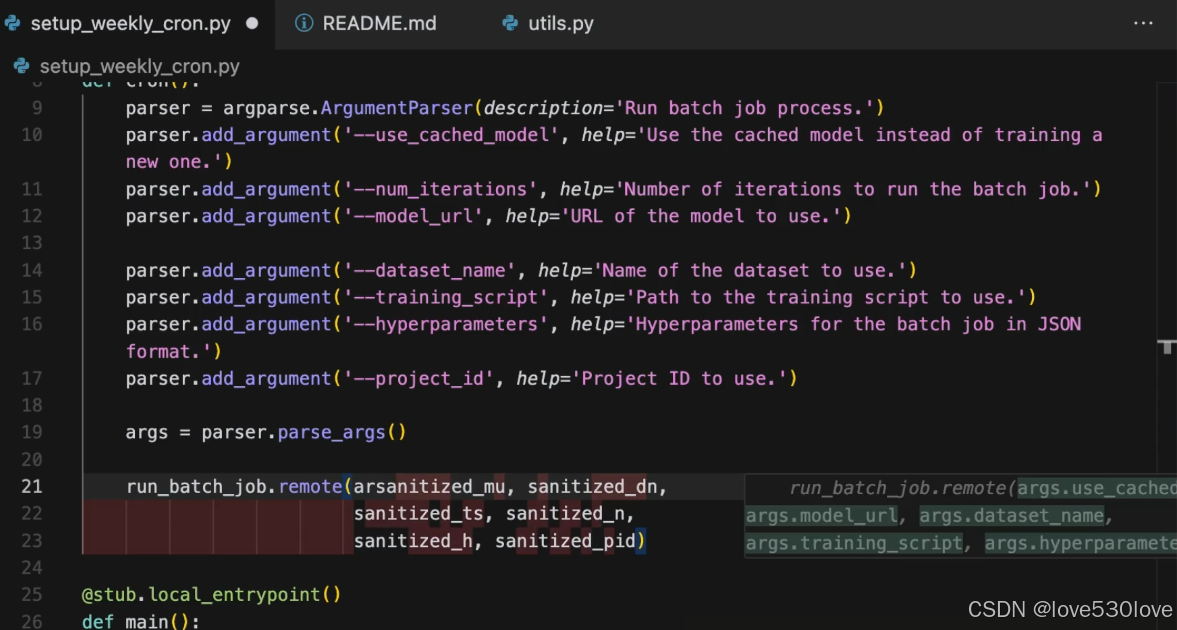The image size is (1177, 630).
Task: Open the utils.py tab
Action: (x=548, y=23)
